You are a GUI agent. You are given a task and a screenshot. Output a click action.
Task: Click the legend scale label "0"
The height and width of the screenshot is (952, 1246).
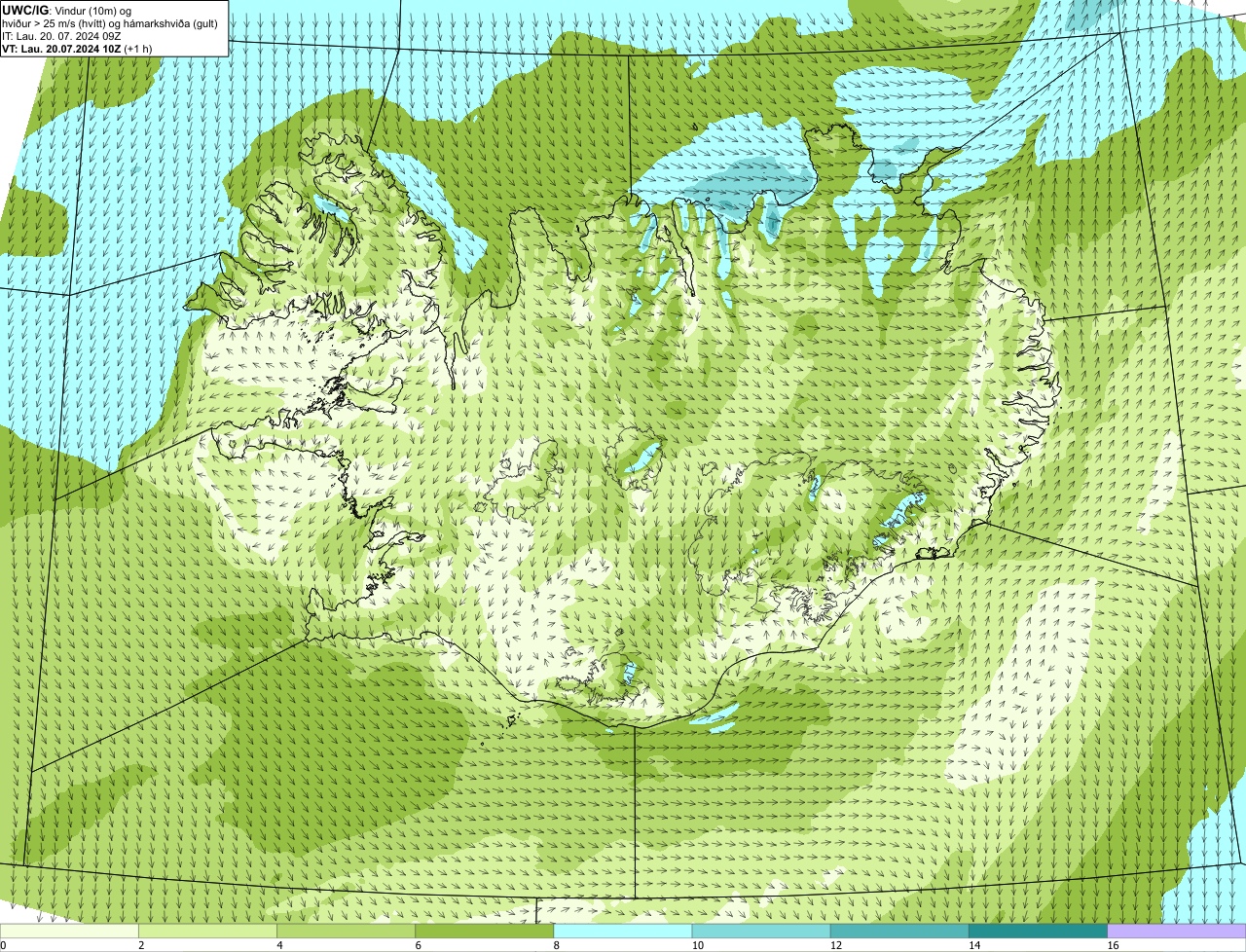click(3, 945)
